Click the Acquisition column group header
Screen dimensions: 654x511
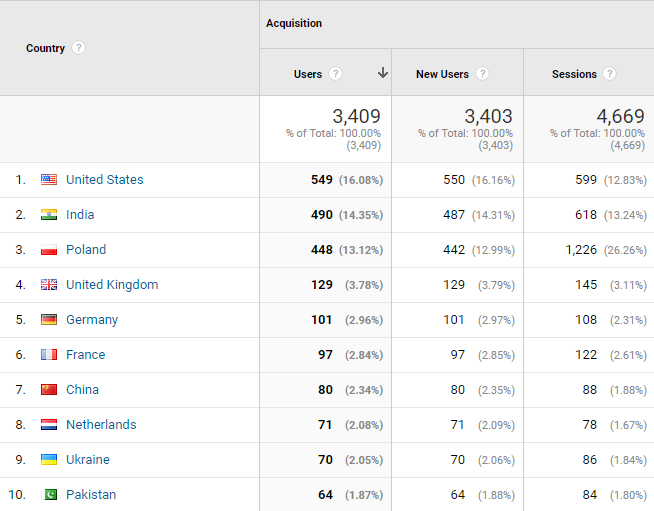click(x=294, y=23)
